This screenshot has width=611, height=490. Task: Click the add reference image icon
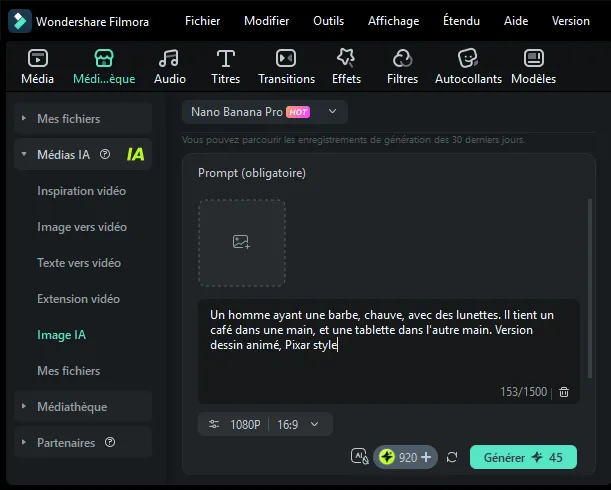(x=242, y=242)
